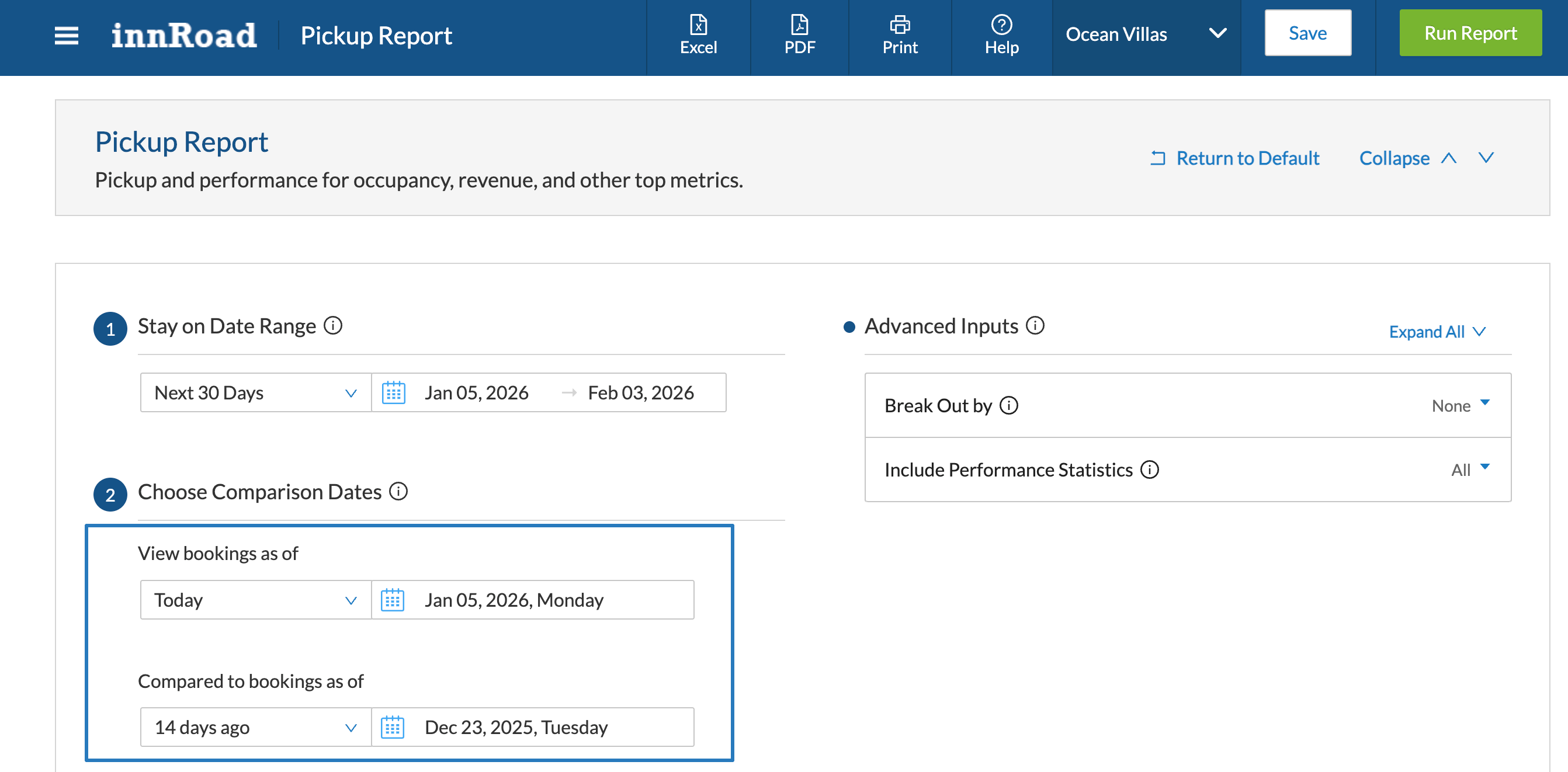
Task: Print the Pickup Report
Action: (900, 34)
